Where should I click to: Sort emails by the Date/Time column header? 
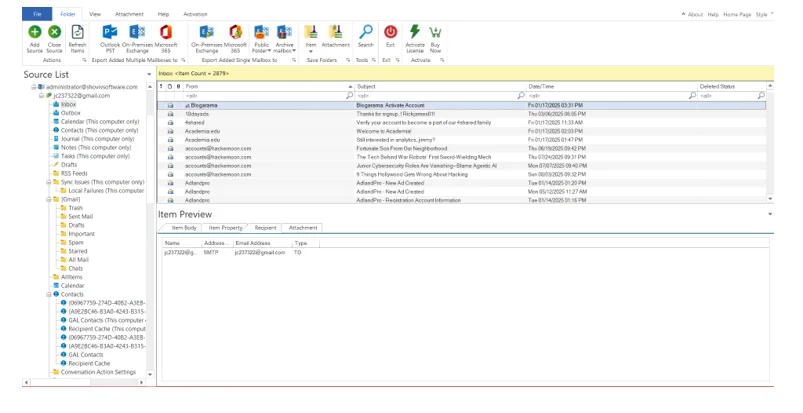point(612,87)
